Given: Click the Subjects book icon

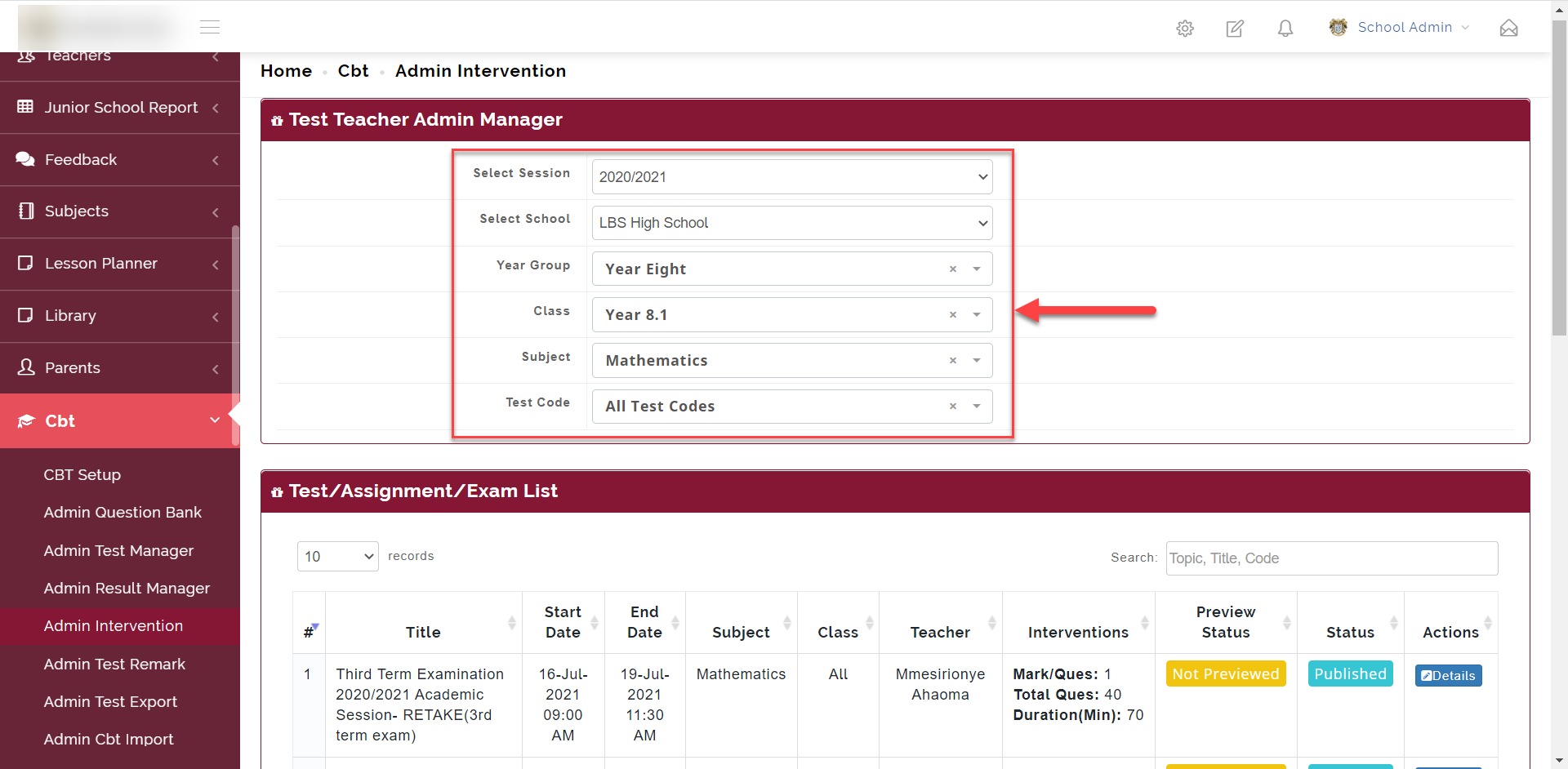Looking at the screenshot, I should [26, 211].
